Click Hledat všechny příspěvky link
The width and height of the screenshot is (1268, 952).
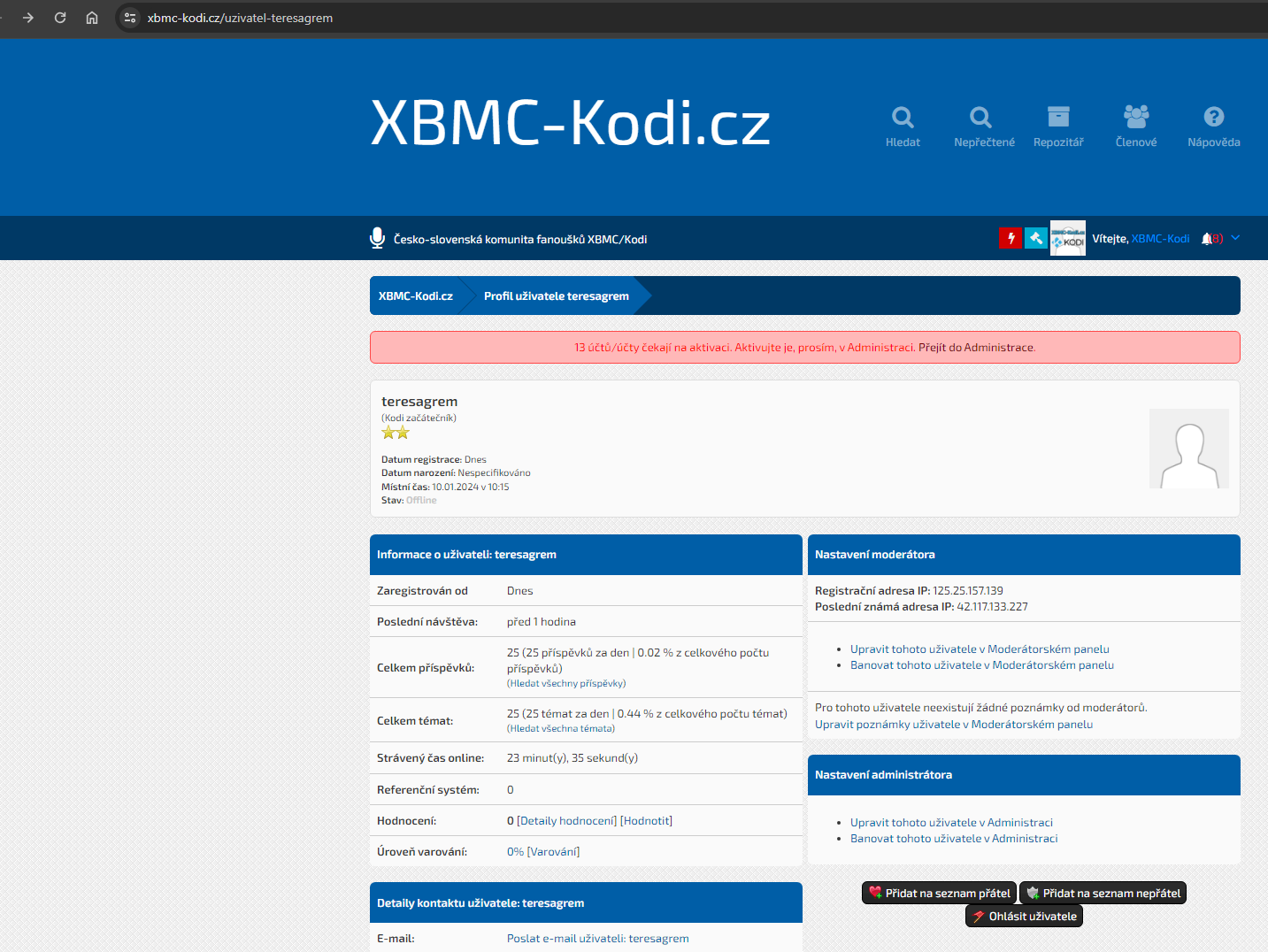(x=566, y=683)
